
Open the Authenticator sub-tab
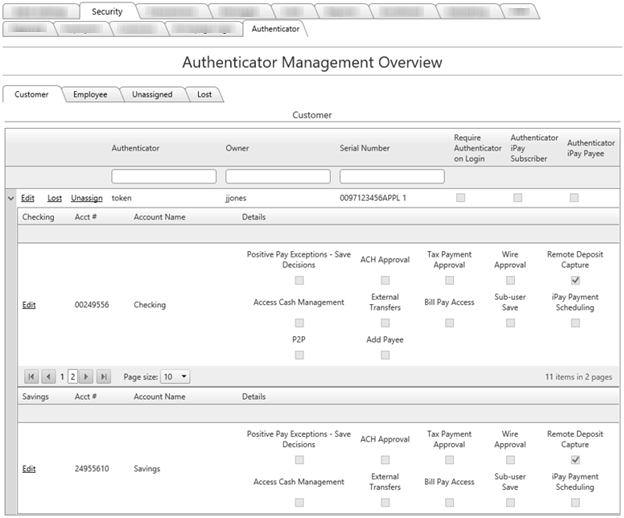[x=275, y=29]
